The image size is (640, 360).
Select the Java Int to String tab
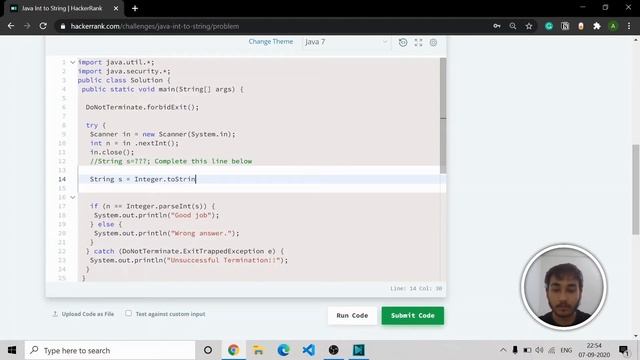tap(63, 8)
